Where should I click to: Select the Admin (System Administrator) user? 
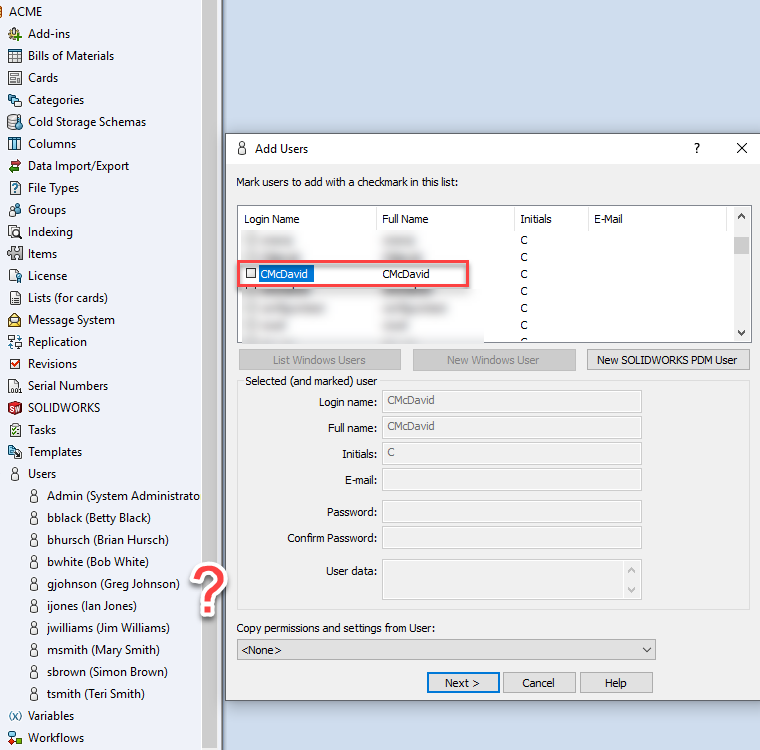123,496
